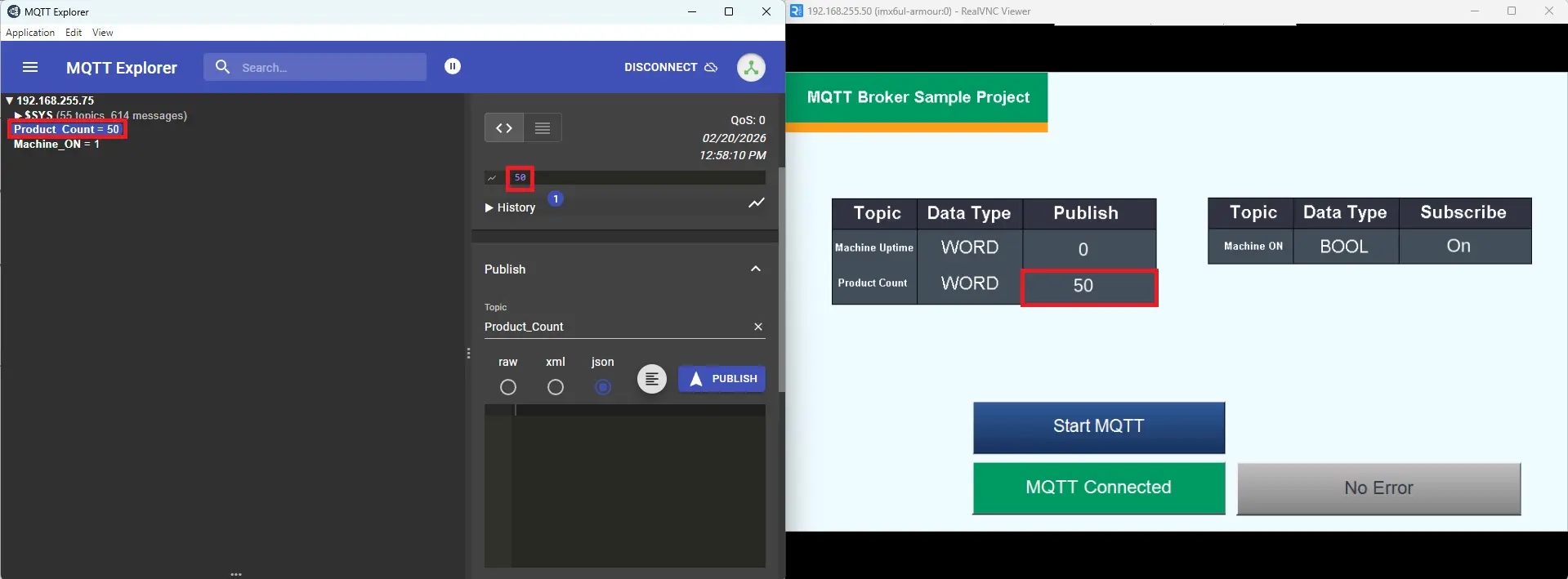Screen dimensions: 1568x579
Task: Click the pause updates icon
Action: 453,67
